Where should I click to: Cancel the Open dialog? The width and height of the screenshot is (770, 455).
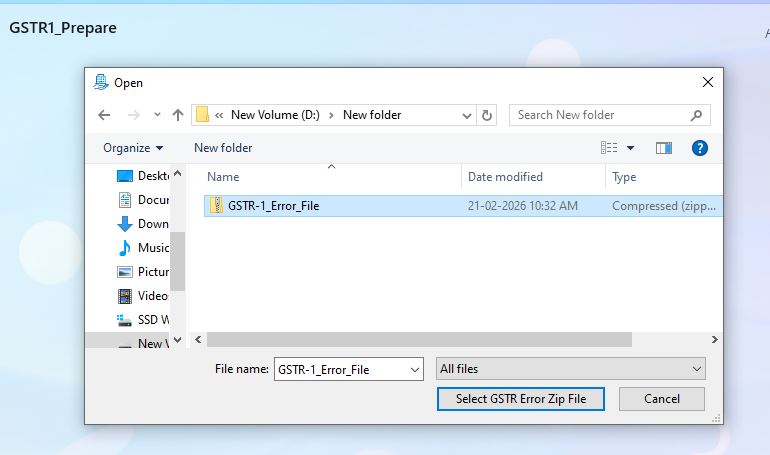tap(661, 399)
